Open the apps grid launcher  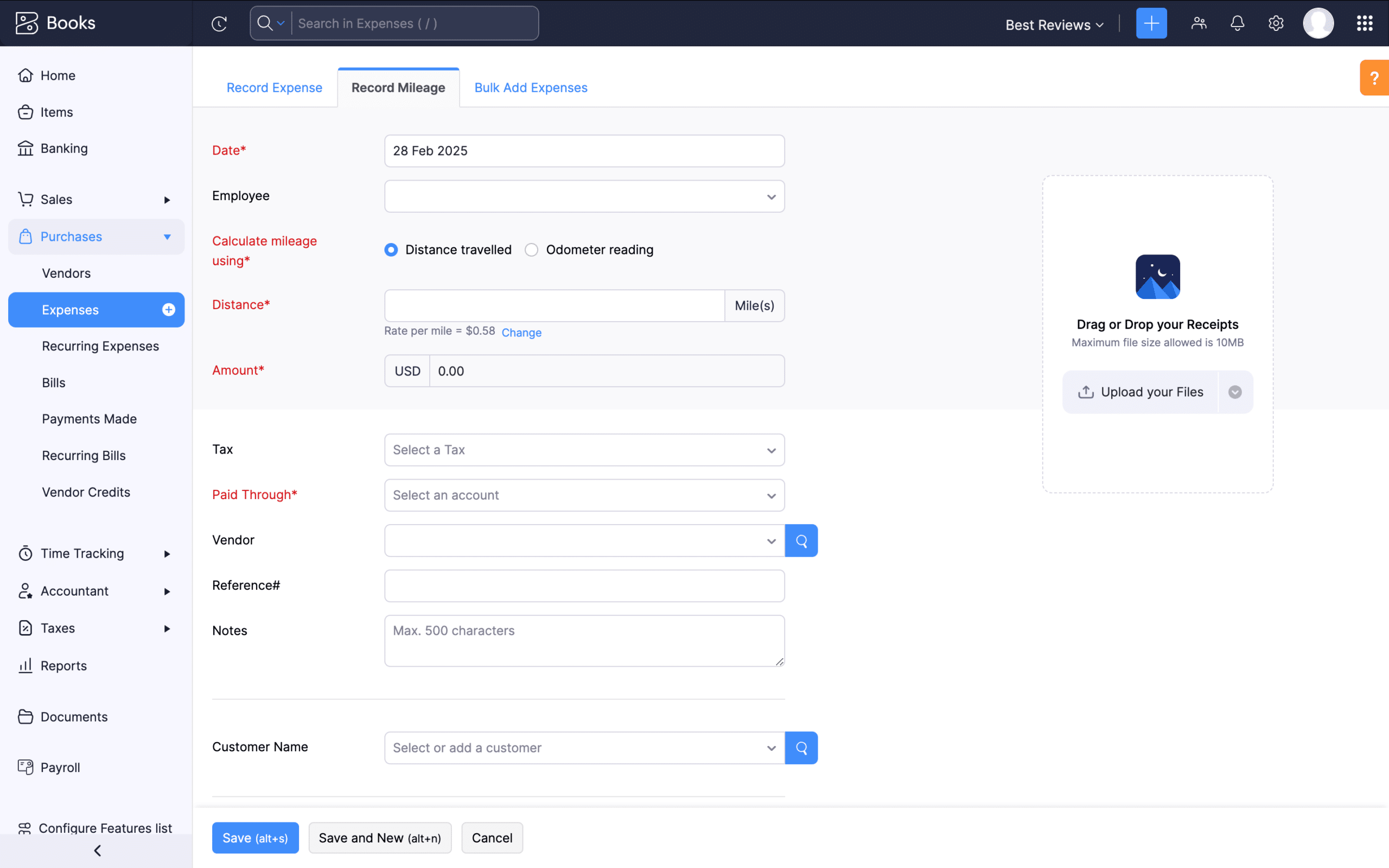(1365, 23)
